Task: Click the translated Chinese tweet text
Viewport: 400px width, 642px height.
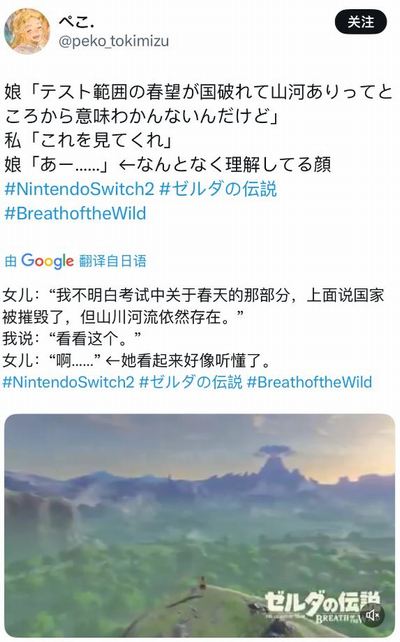Action: pyautogui.click(x=193, y=328)
